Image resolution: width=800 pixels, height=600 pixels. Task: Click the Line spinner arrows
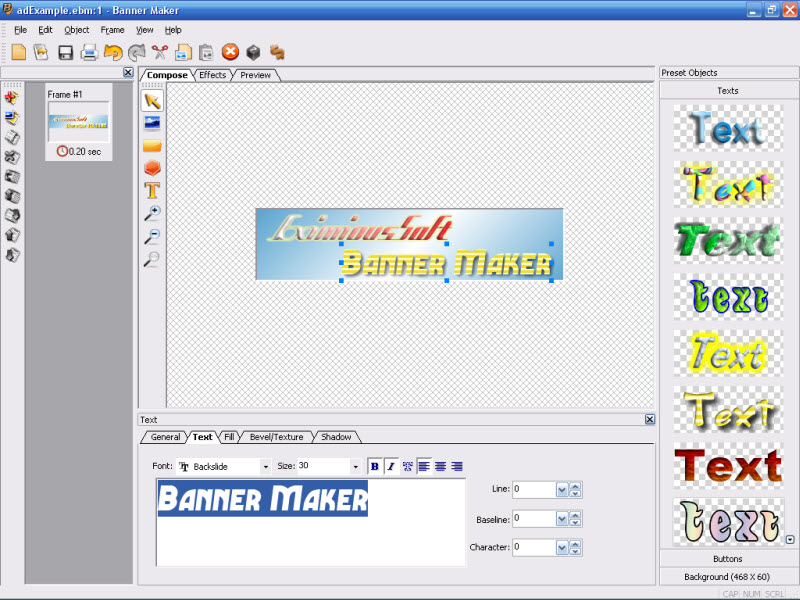click(x=576, y=490)
